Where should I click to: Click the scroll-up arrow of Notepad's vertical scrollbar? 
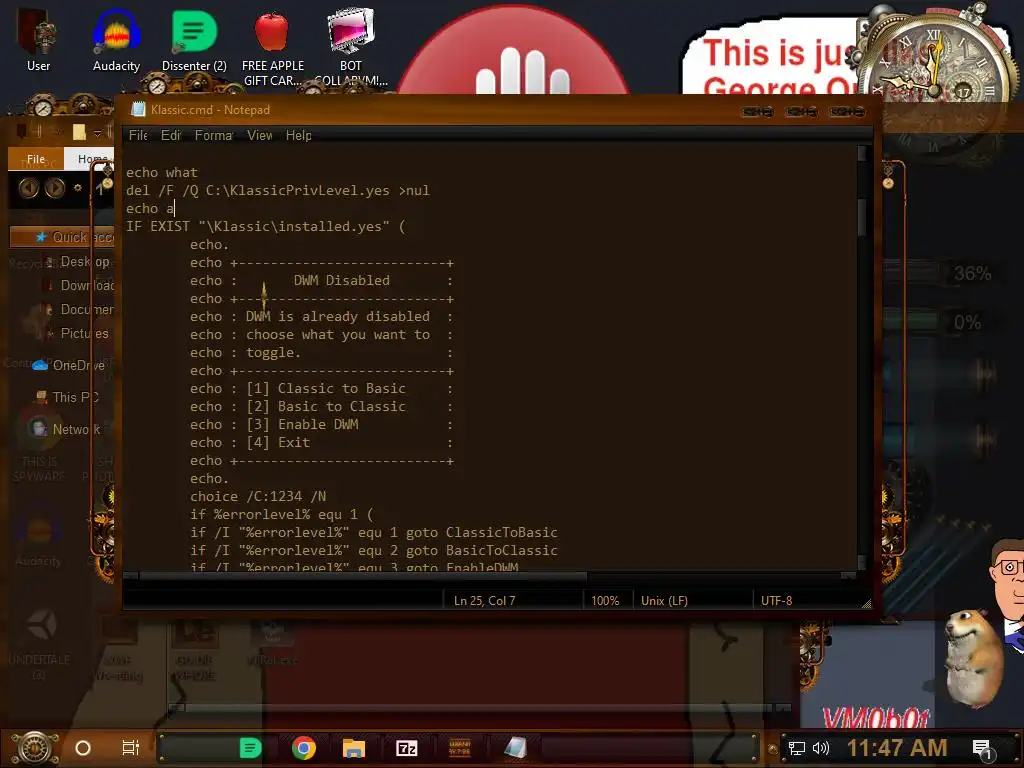(x=862, y=153)
